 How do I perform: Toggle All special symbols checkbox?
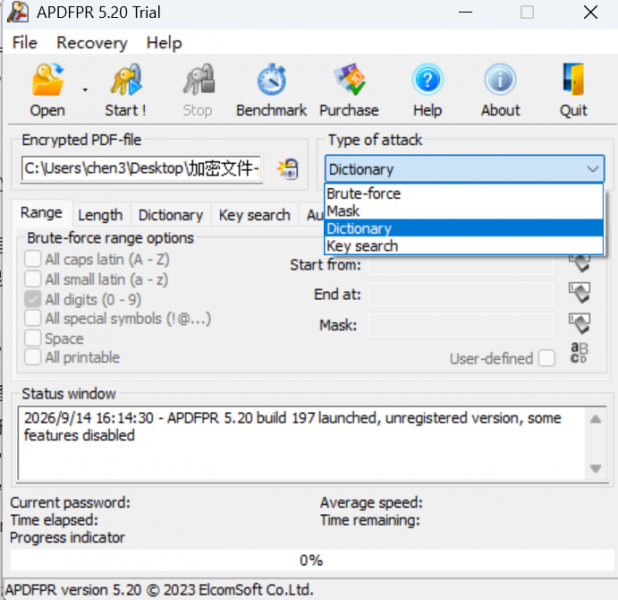(x=33, y=318)
